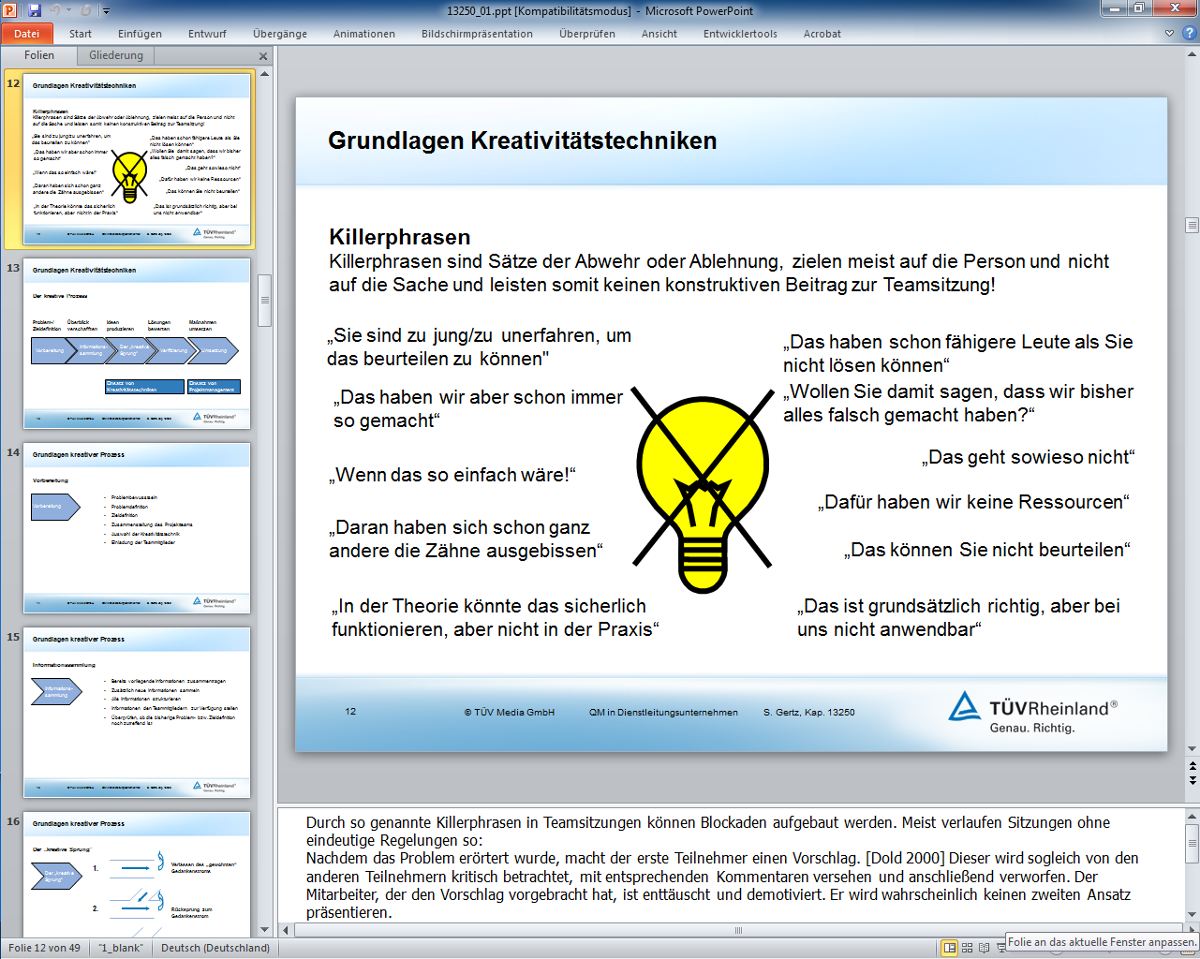
Task: Open the Datei tab
Action: (27, 33)
